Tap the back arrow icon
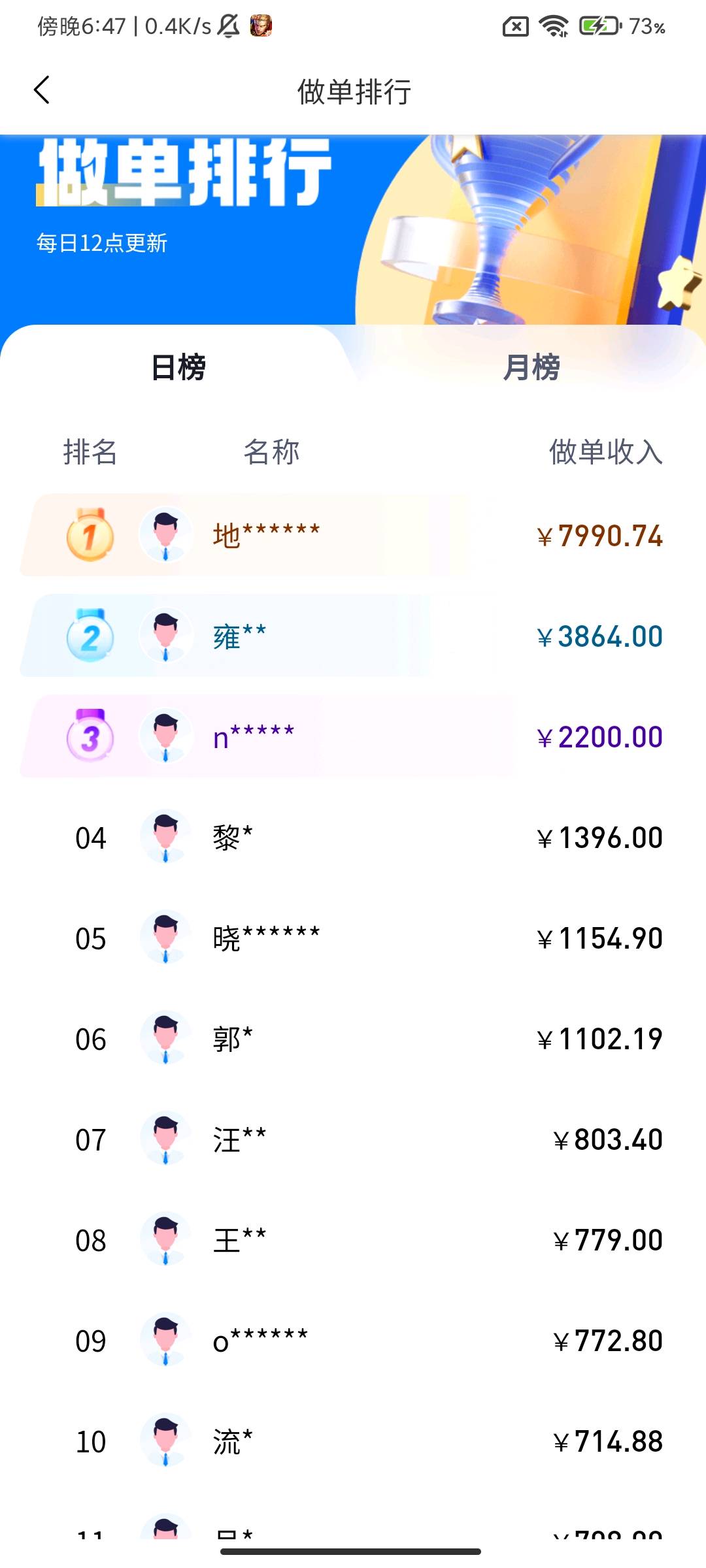This screenshot has height=1568, width=706. coord(42,90)
